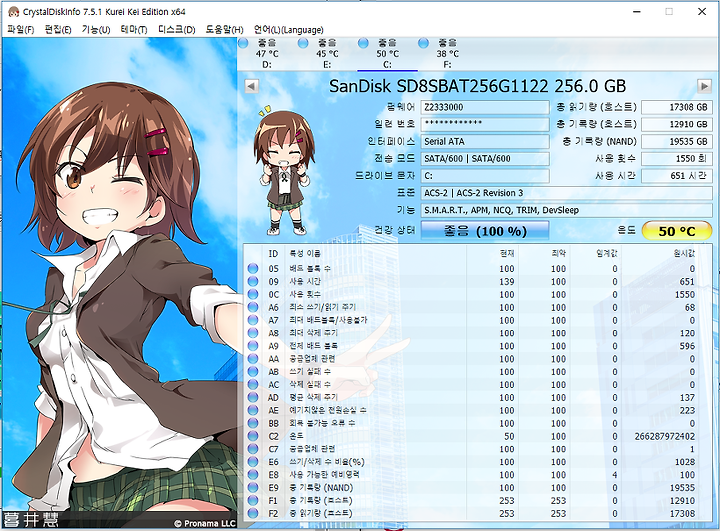This screenshot has height=531, width=720.
Task: Open the 파일(F) menu
Action: pos(21,30)
